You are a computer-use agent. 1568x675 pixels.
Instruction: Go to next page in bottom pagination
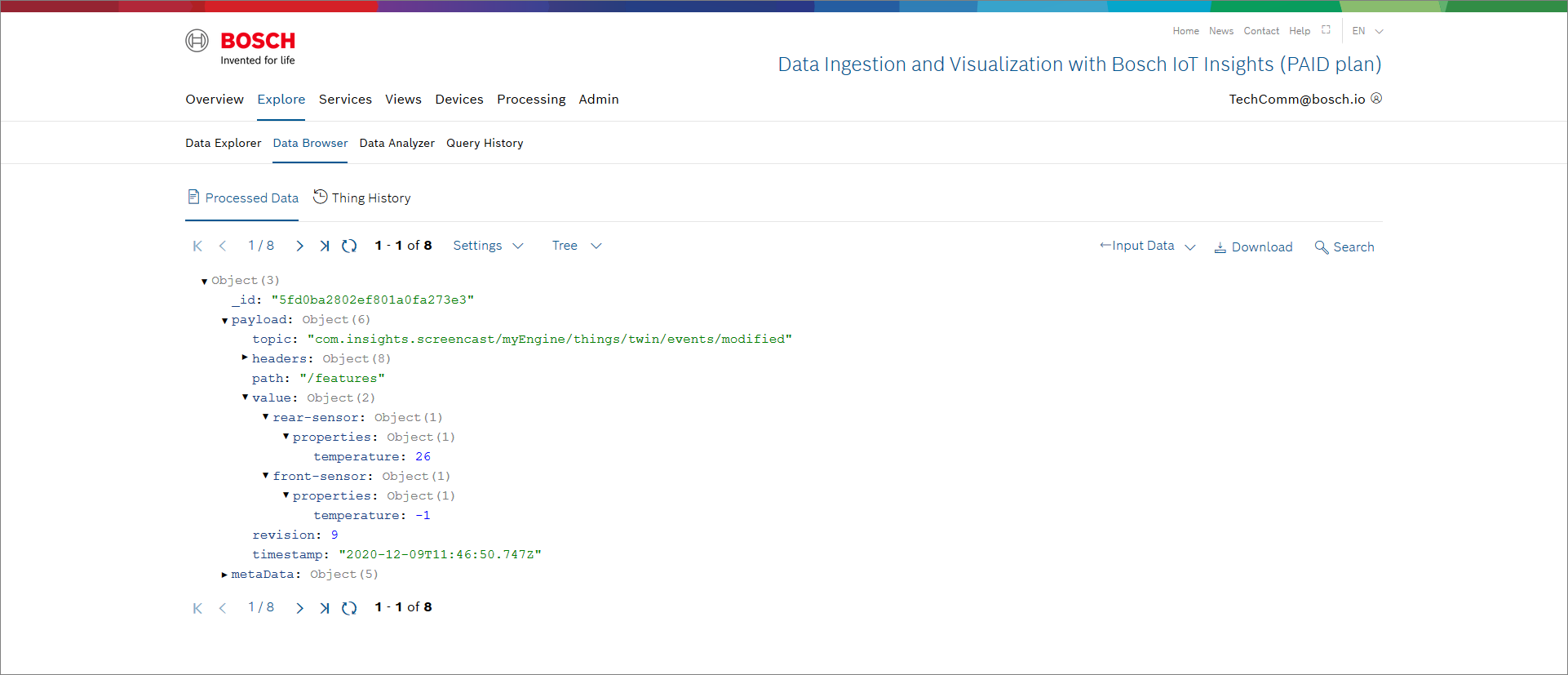[x=299, y=608]
